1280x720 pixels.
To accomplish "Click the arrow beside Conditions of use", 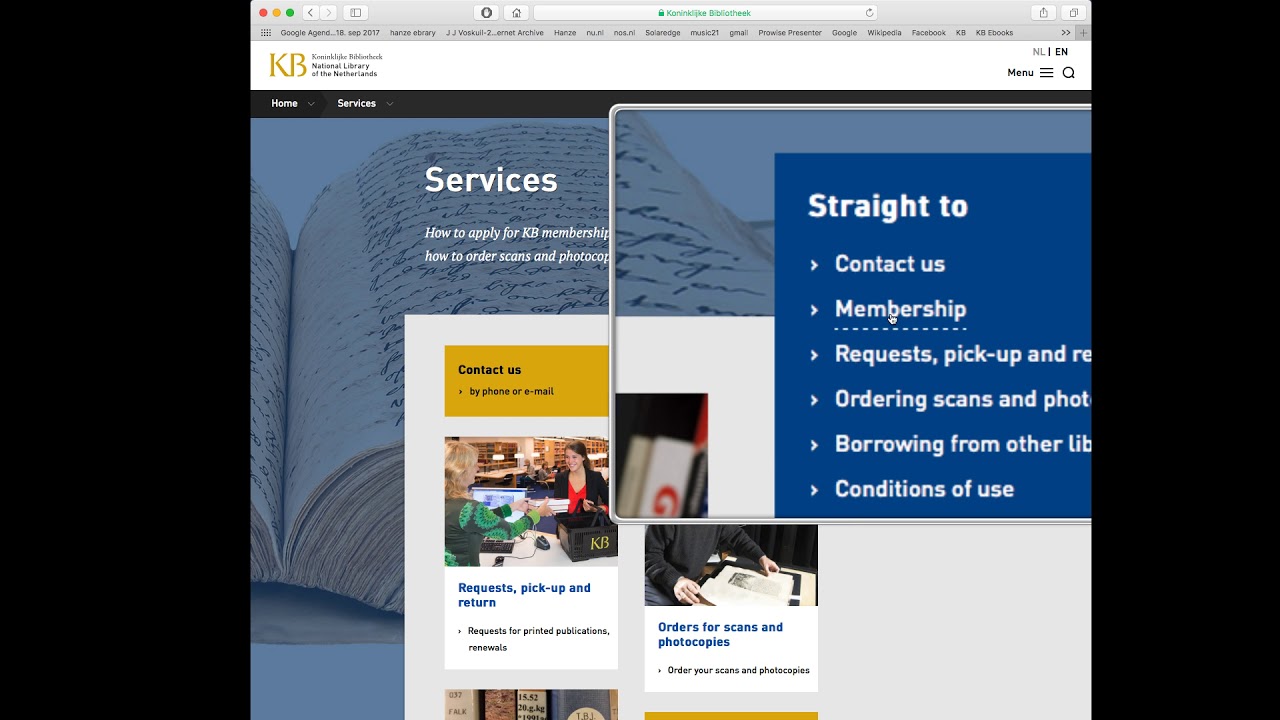I will [x=814, y=490].
